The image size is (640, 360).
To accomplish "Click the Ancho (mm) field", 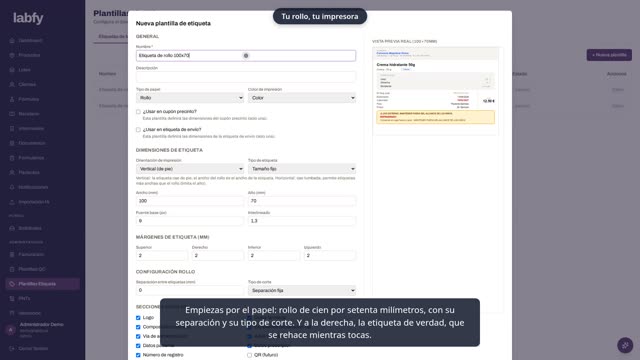I will 190,201.
